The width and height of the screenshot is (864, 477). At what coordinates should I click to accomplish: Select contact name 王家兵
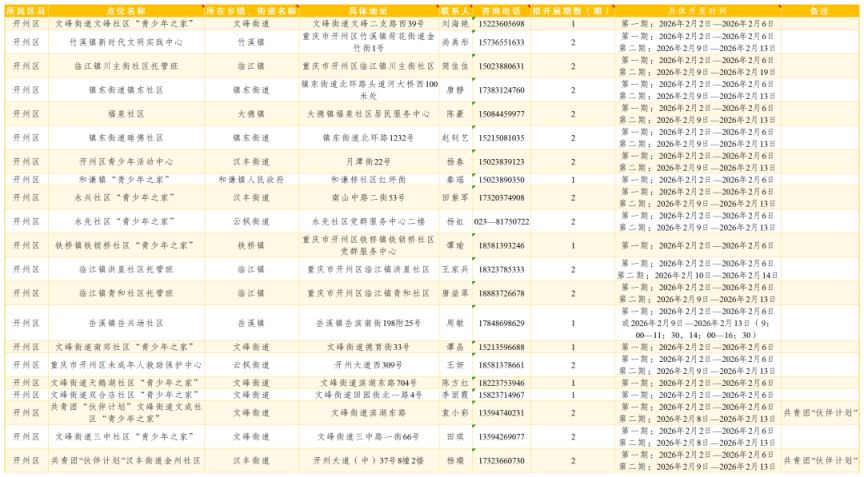[455, 269]
